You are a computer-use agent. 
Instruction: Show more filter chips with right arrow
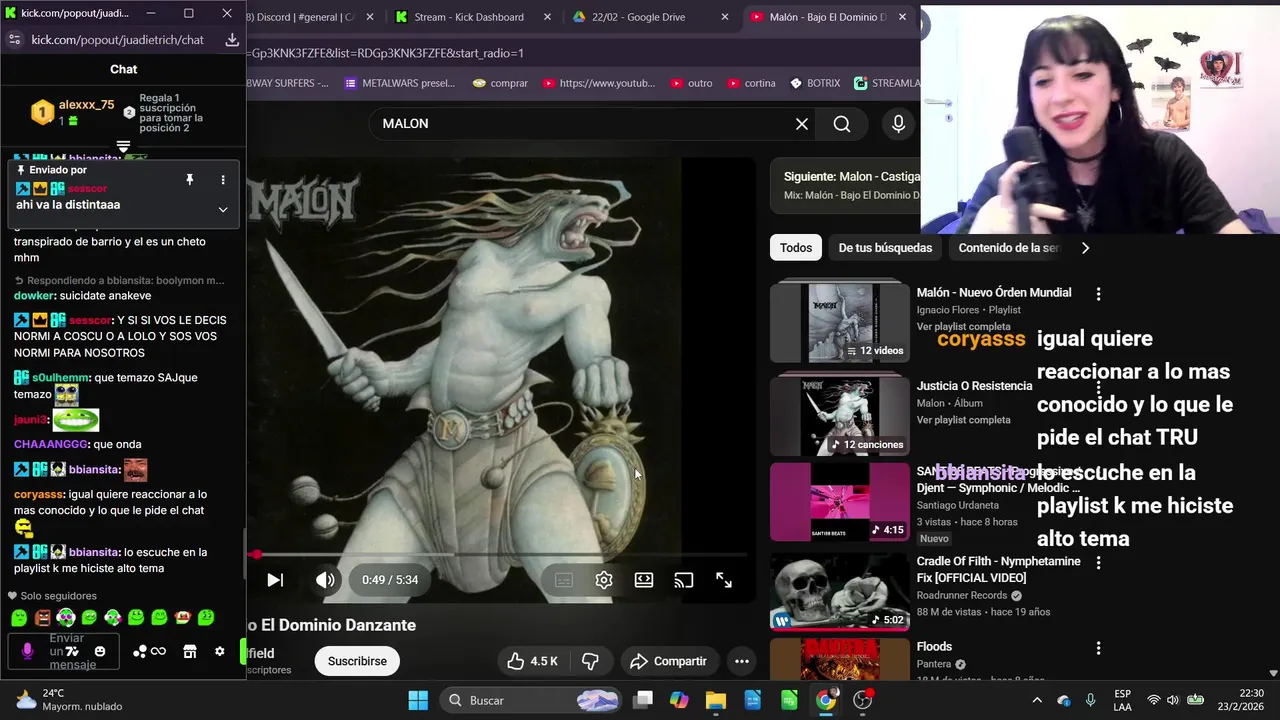click(1085, 248)
